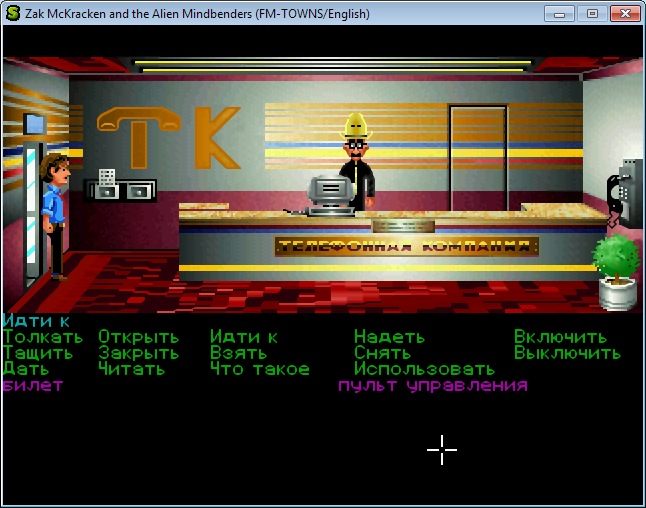This screenshot has width=646, height=508.
Task: Minimize the ScummVM window
Action: tap(559, 14)
